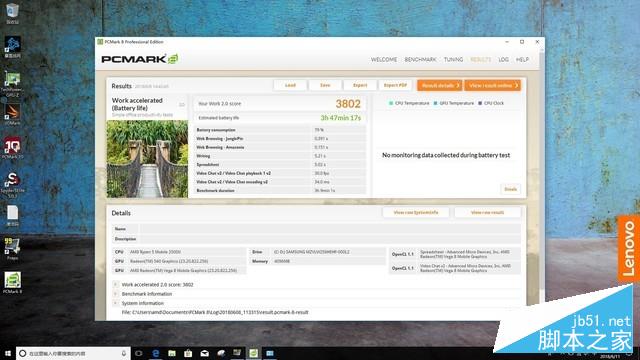This screenshot has height=360, width=640.
Task: Expand the Work accelerated 2.0 score row
Action: click(x=116, y=284)
